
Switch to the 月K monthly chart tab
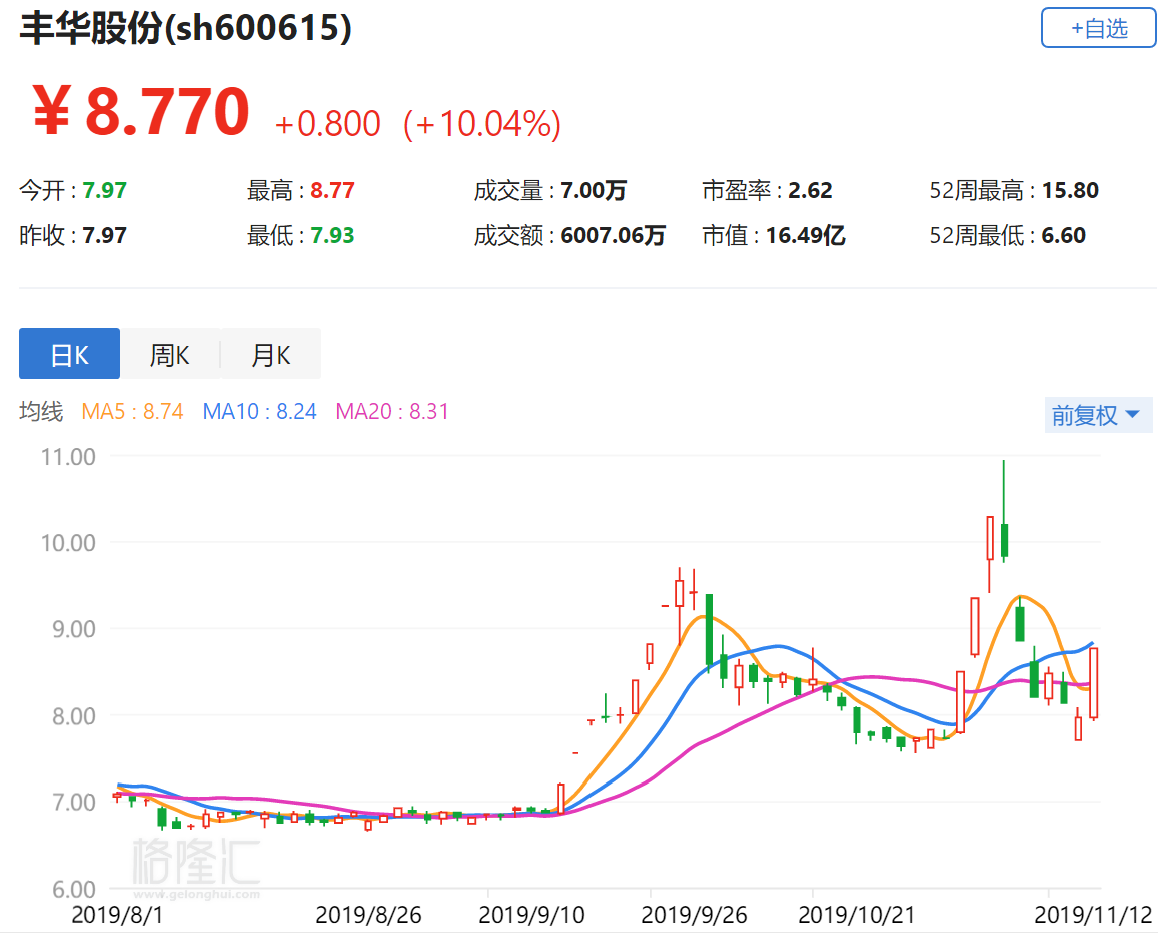[x=271, y=354]
